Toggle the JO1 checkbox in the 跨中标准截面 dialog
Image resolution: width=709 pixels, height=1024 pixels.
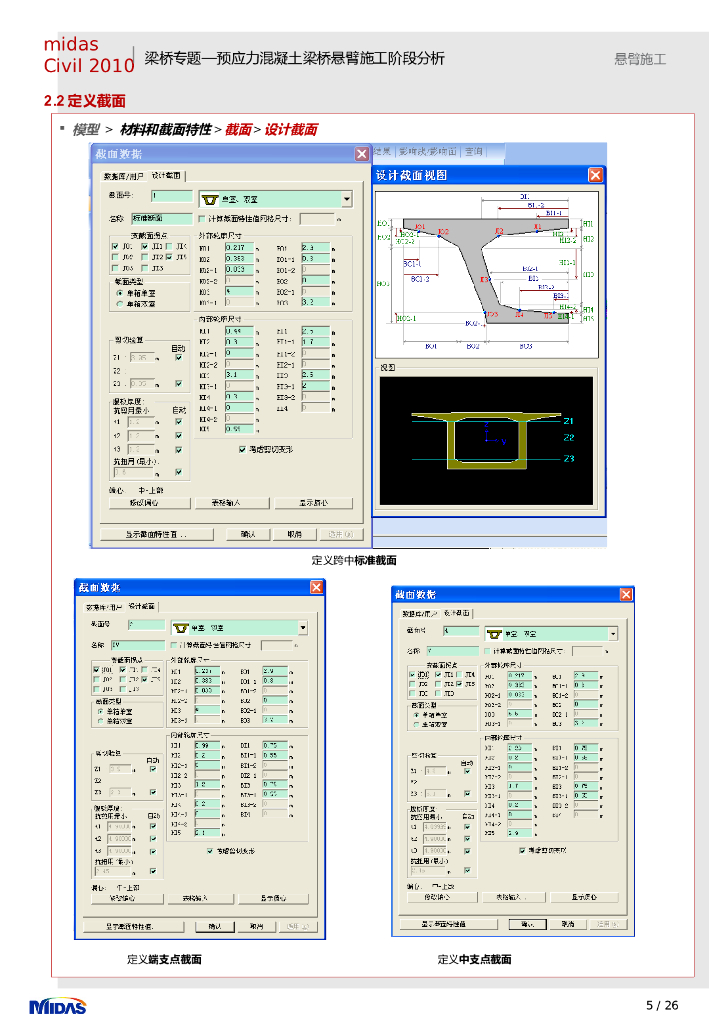pos(115,245)
